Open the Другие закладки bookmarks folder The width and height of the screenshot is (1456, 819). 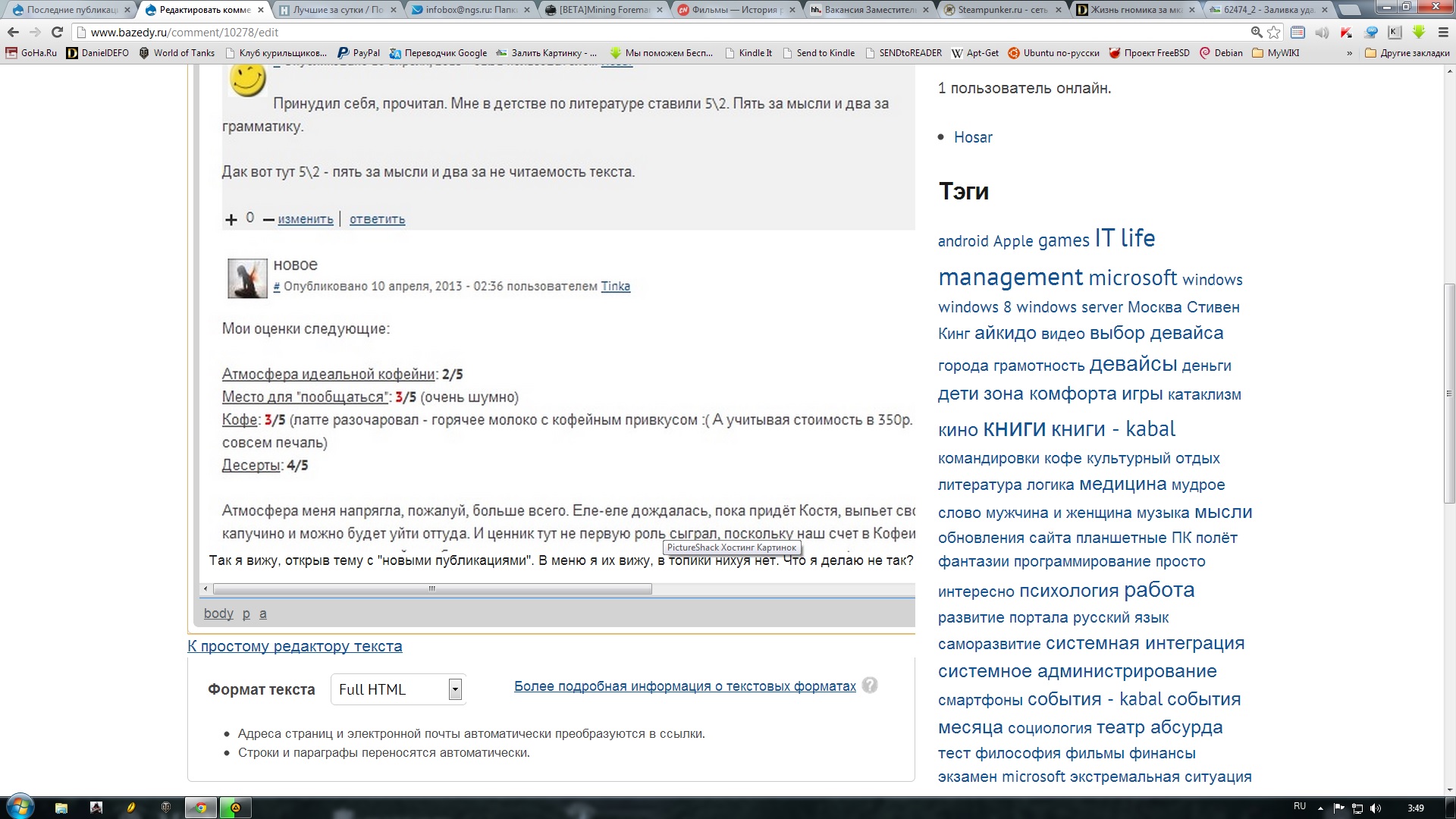tap(1407, 53)
